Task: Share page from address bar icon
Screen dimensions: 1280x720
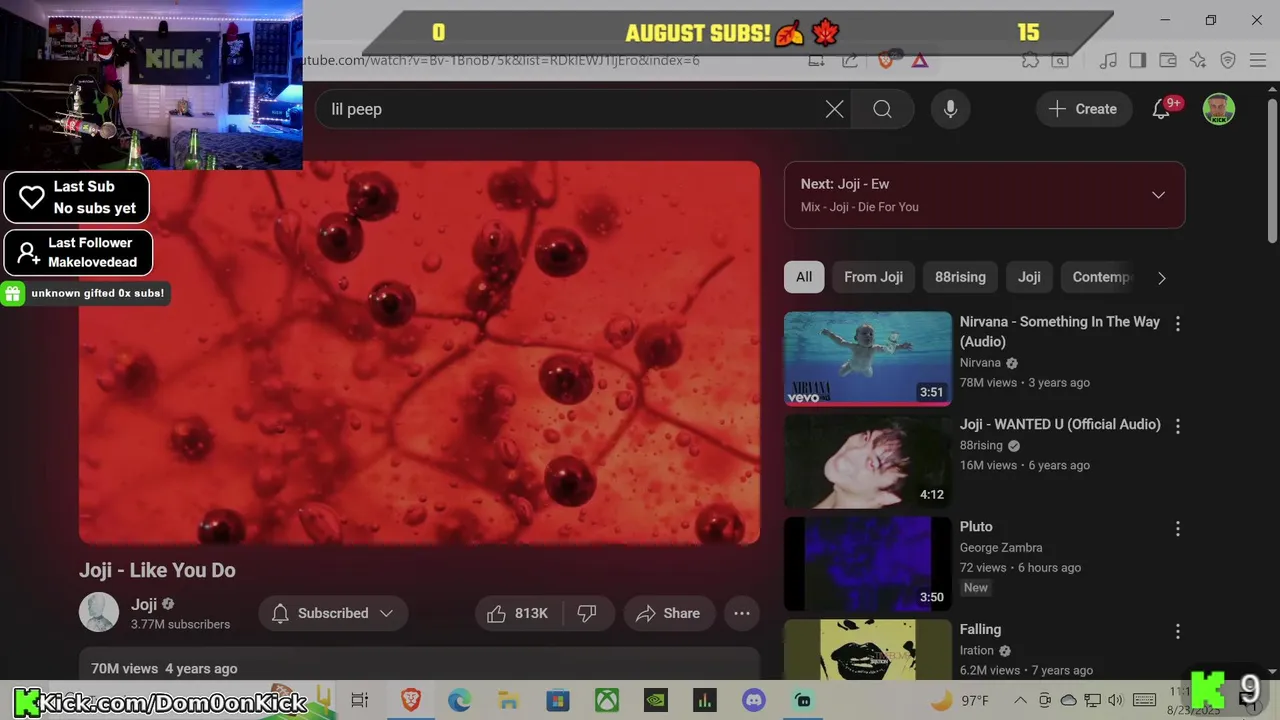Action: 849,60
